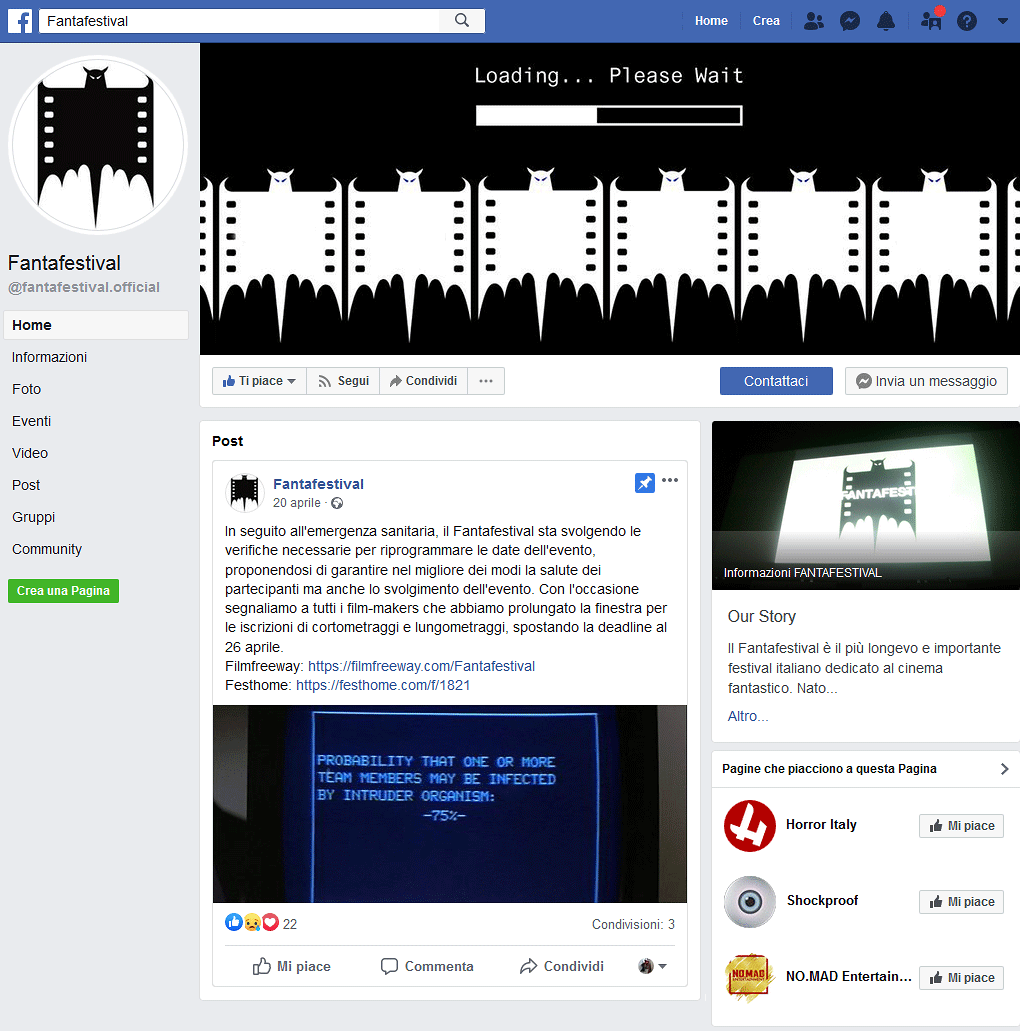
Task: Click the public globe icon on post
Action: [x=337, y=504]
